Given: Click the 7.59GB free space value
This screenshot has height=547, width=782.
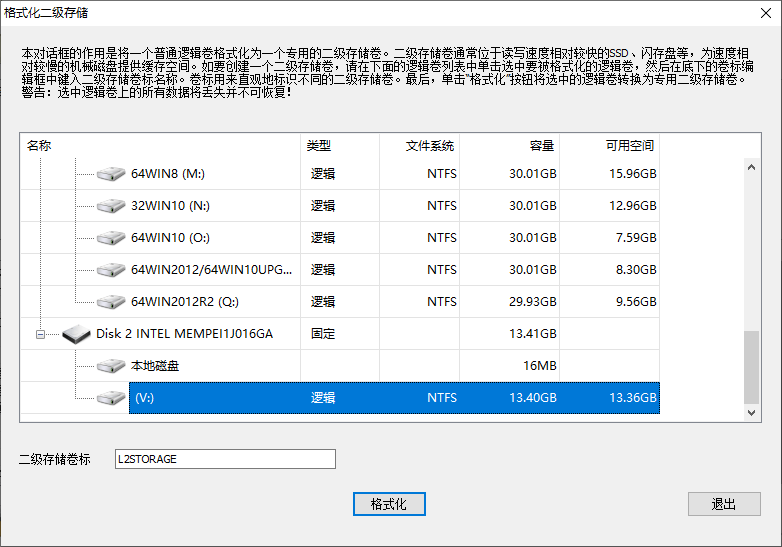Looking at the screenshot, I should [x=636, y=238].
